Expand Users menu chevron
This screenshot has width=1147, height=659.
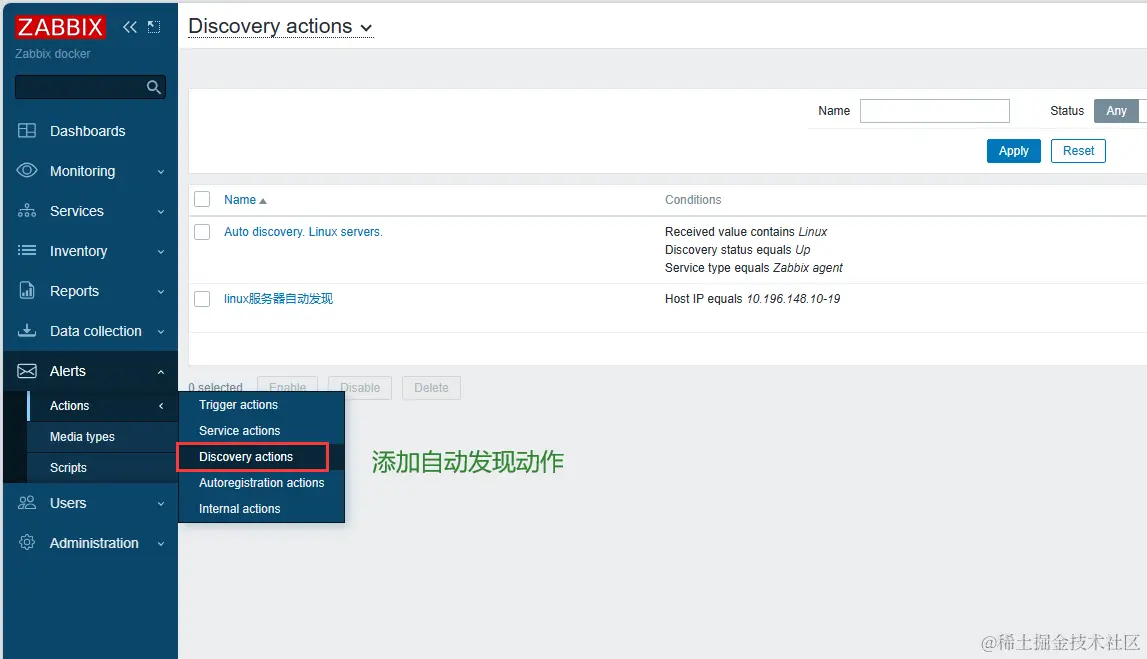click(x=161, y=504)
